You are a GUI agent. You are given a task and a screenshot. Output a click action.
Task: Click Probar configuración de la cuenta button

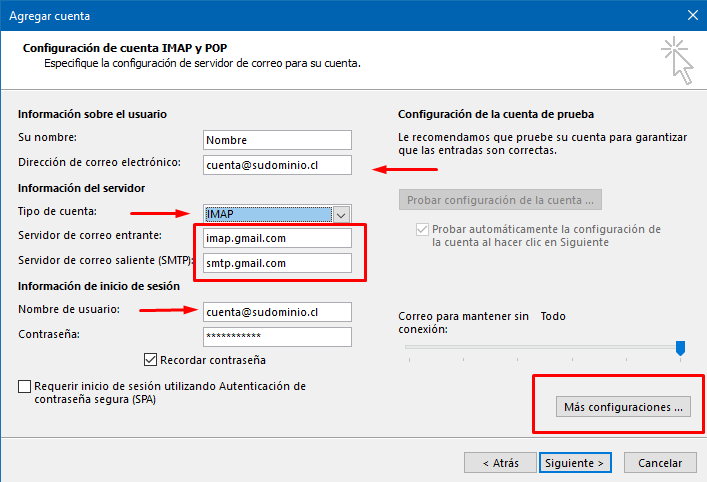tap(500, 200)
